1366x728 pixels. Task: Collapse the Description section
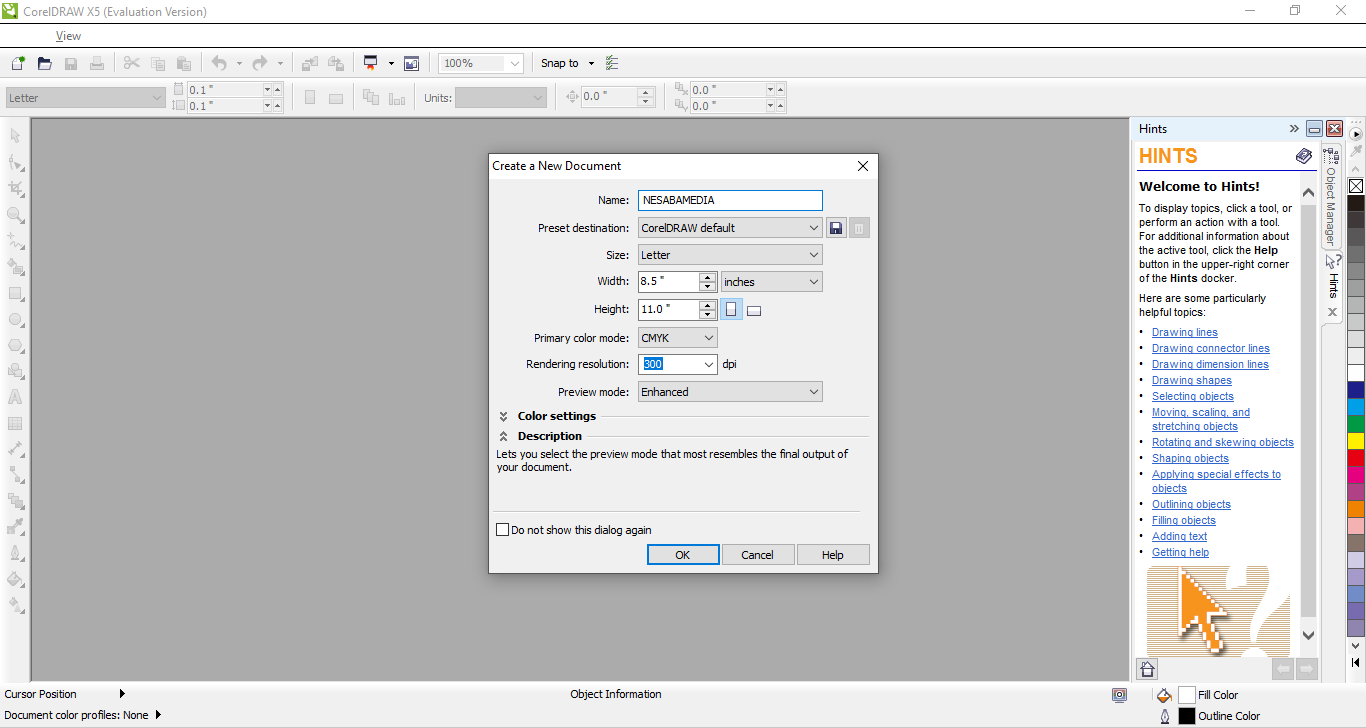click(503, 436)
